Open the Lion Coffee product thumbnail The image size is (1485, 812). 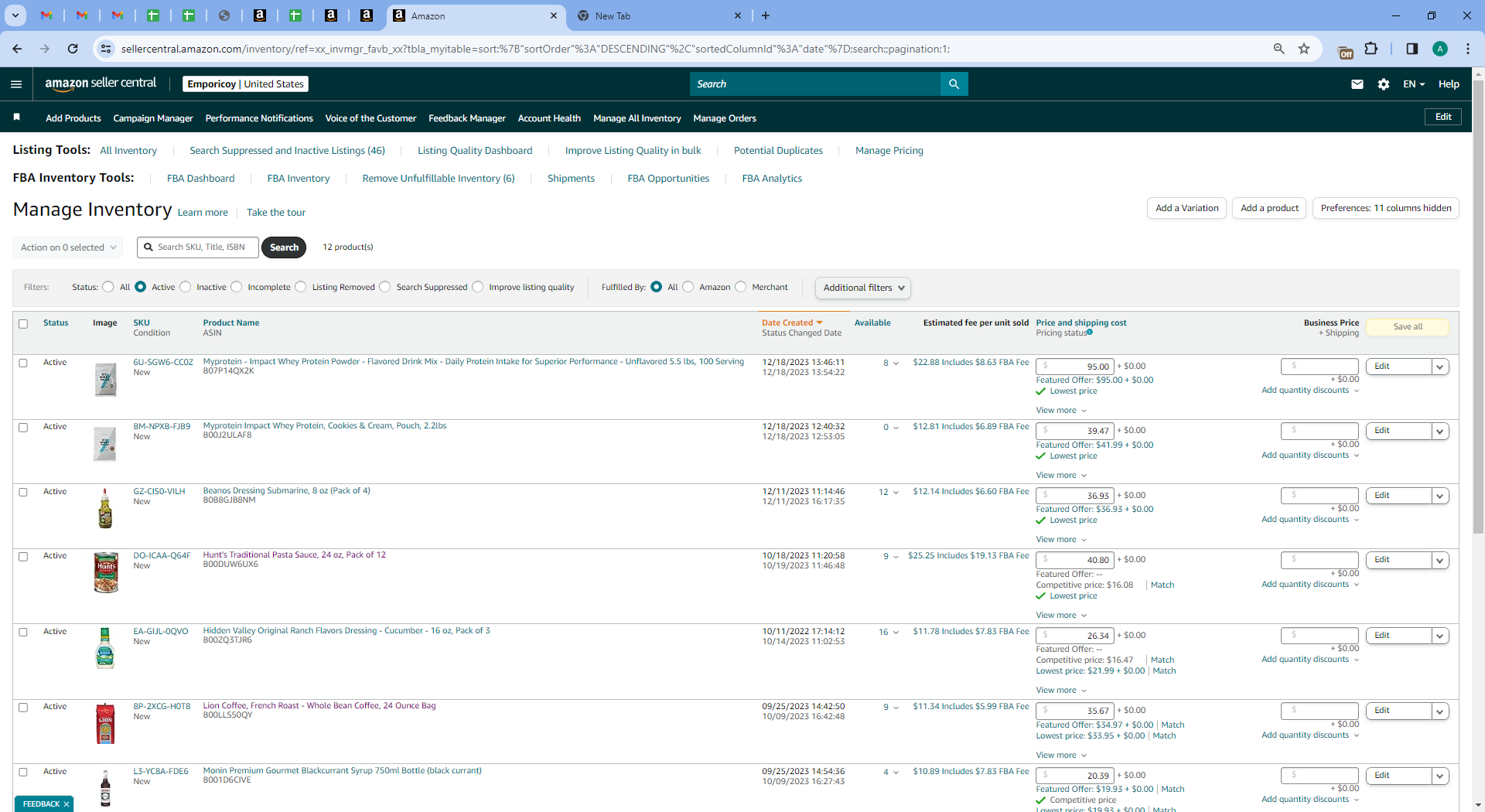pos(106,724)
